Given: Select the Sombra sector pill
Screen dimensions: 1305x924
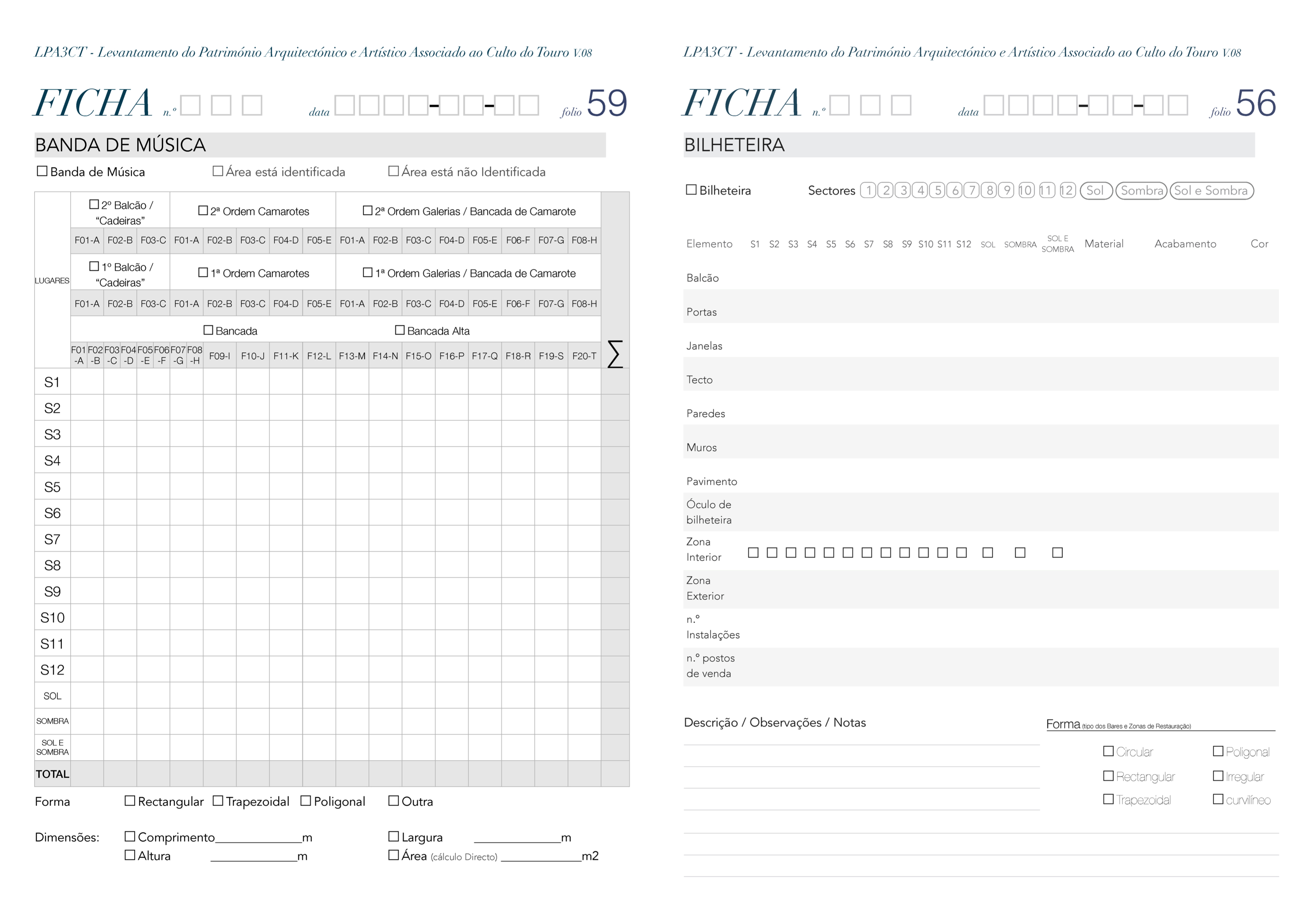Looking at the screenshot, I should coord(1141,190).
